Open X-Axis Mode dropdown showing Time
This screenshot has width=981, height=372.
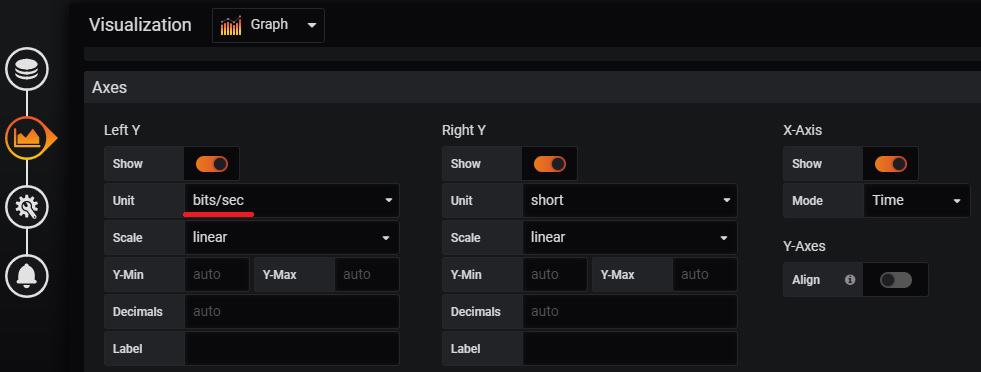tap(917, 201)
